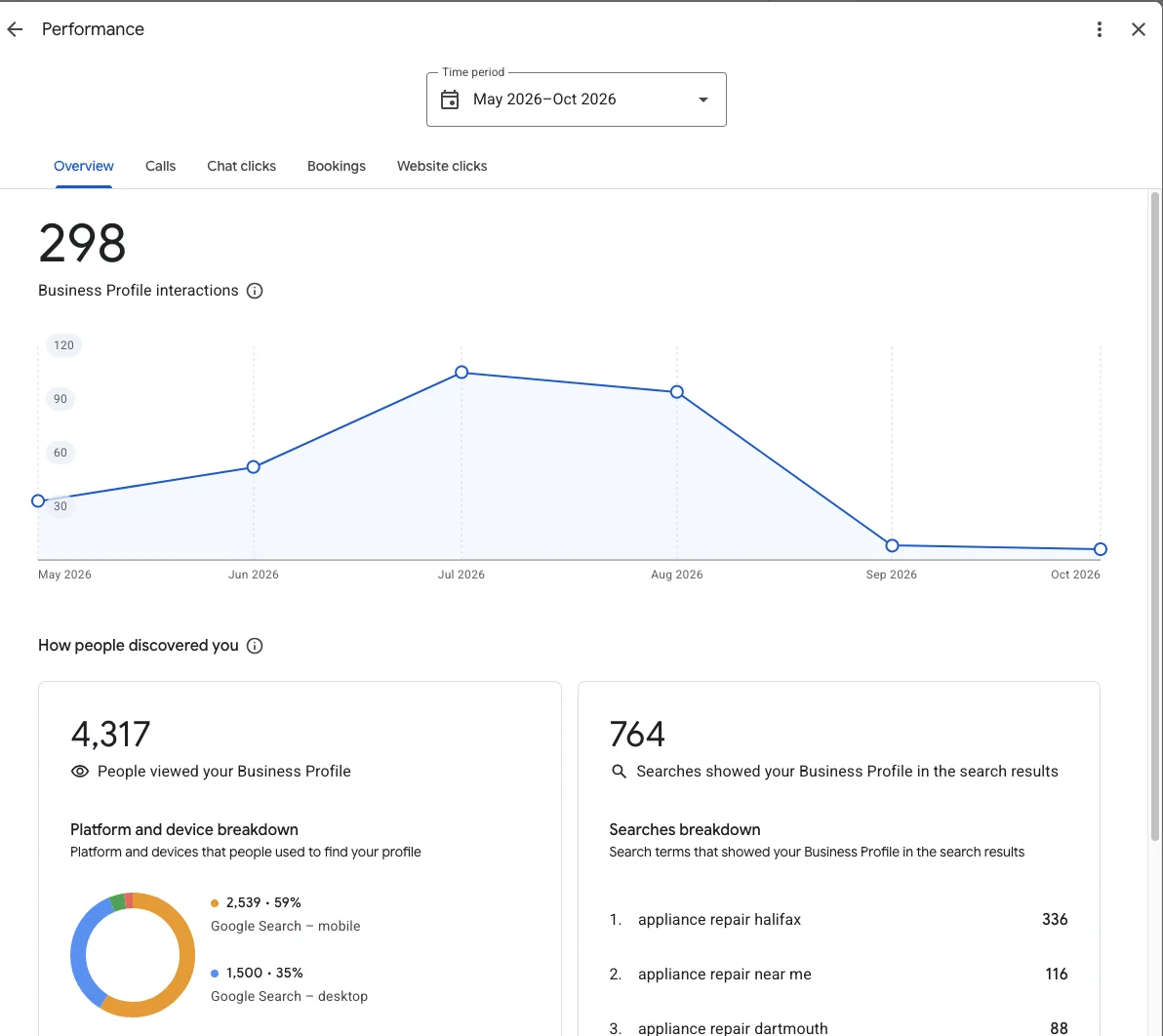Screen dimensions: 1163x1036
Task: Select the Jul 2026 peak data point
Action: pos(461,373)
